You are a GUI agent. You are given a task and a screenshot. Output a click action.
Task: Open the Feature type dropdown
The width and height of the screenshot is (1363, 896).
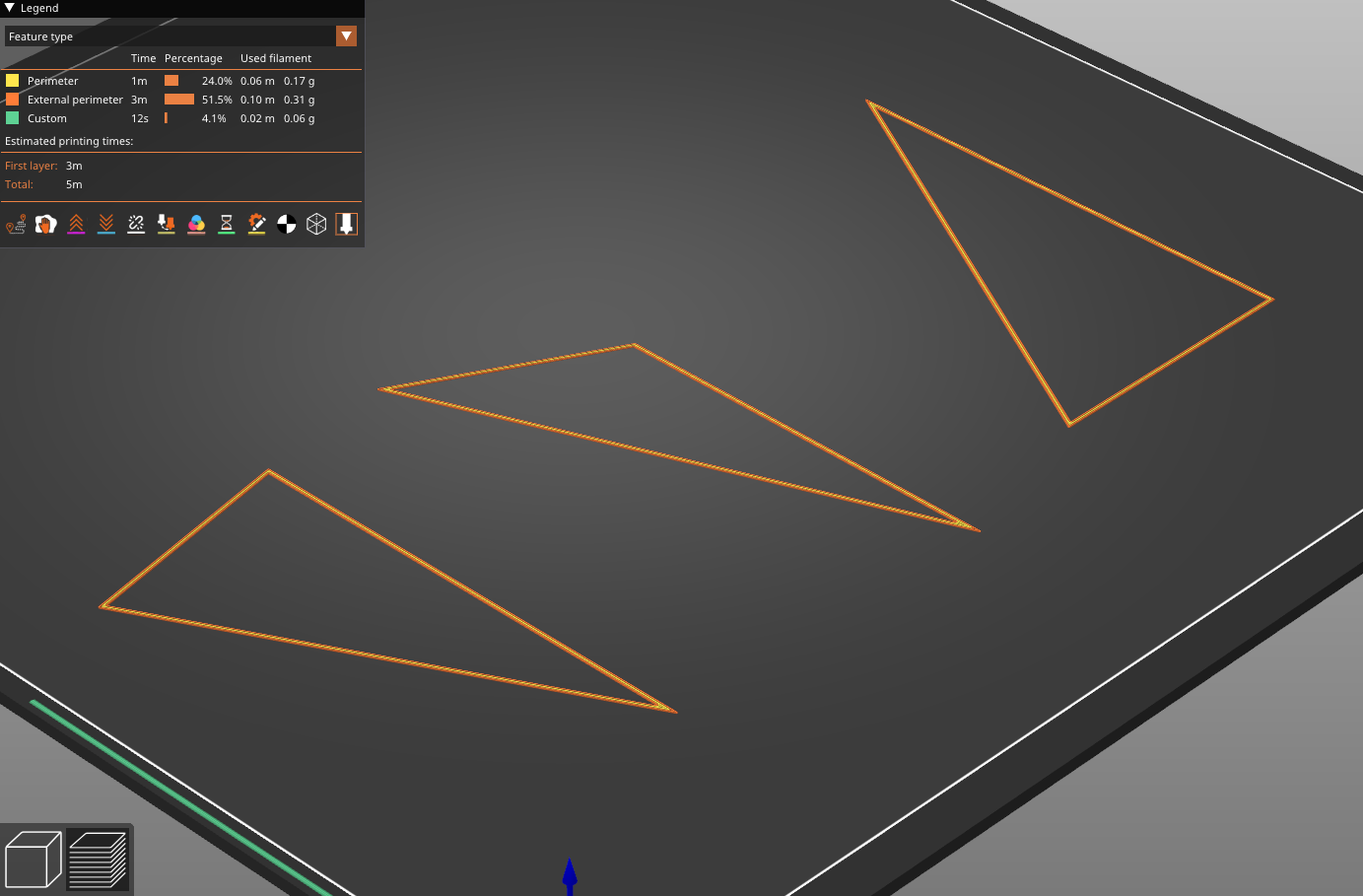pos(177,35)
